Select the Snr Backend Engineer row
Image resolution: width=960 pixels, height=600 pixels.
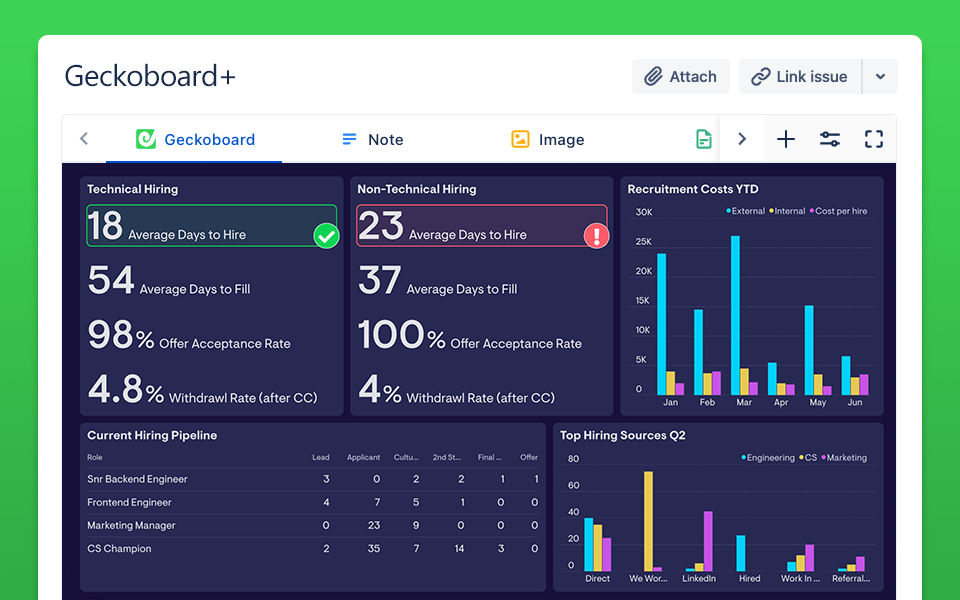pyautogui.click(x=312, y=479)
